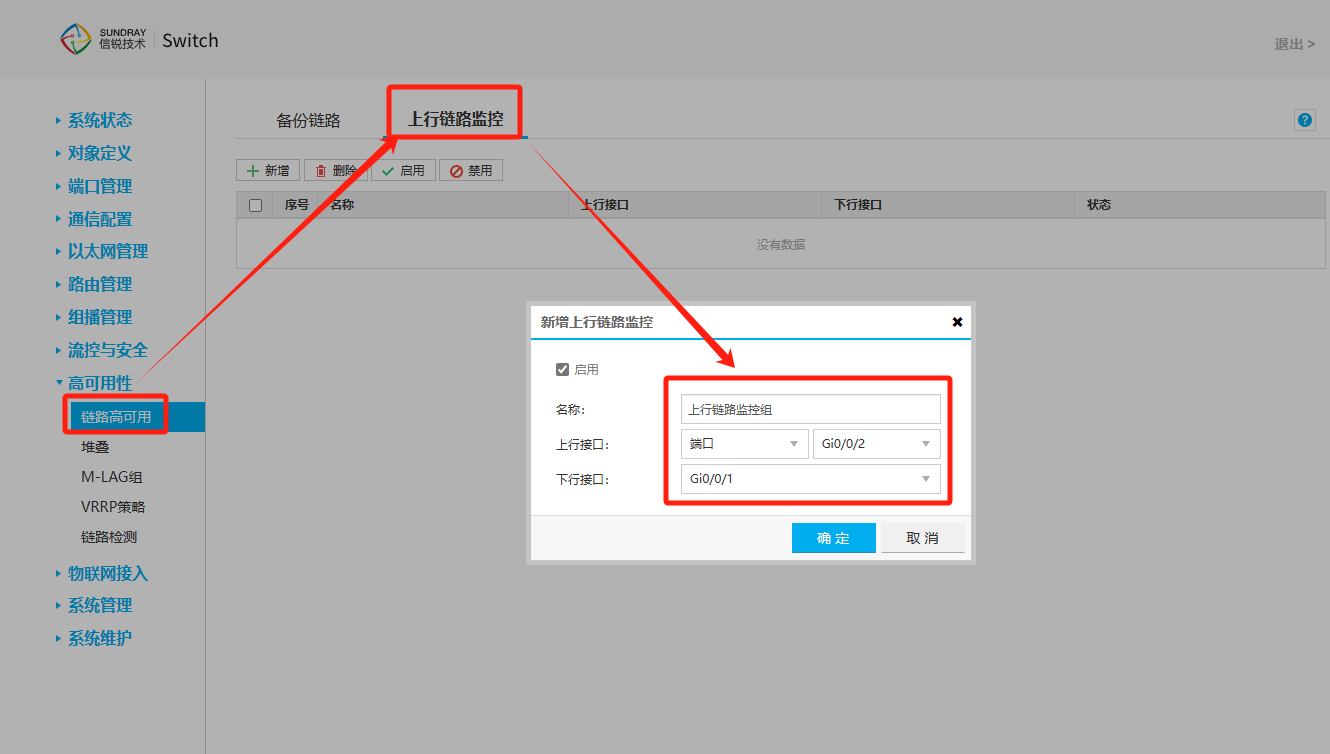Viewport: 1330px width, 754px height.
Task: Click the Switch product title
Action: point(190,41)
